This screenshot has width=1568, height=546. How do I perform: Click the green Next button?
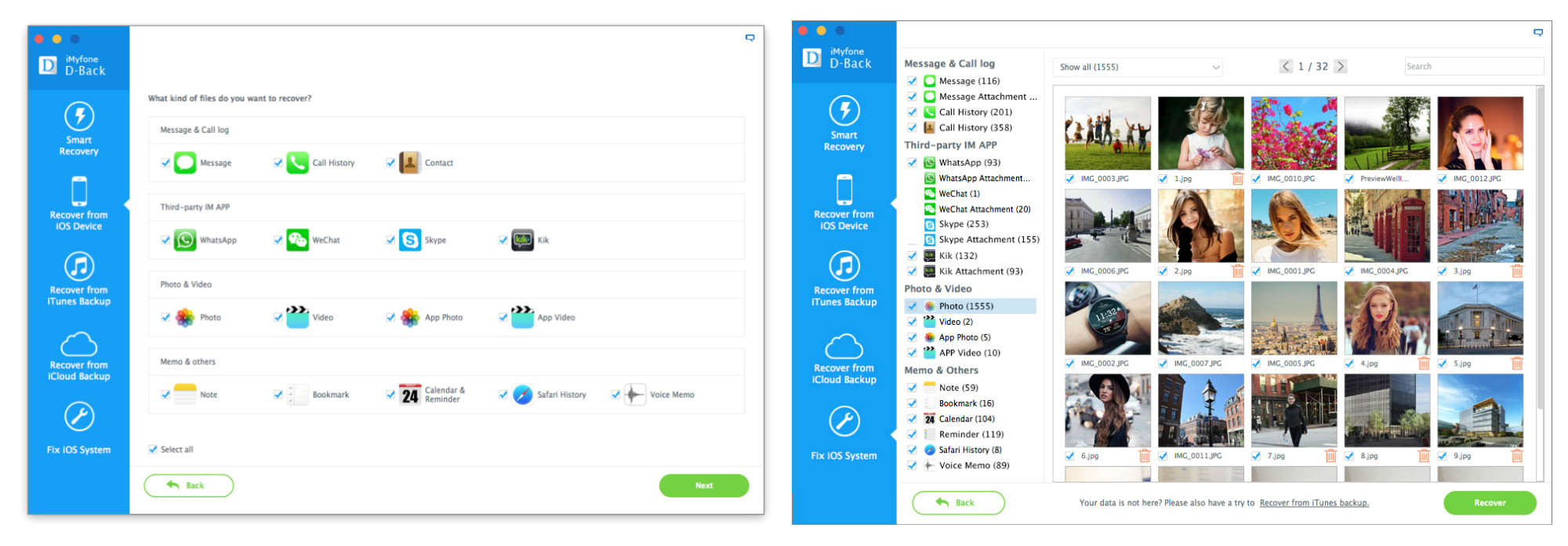[704, 486]
